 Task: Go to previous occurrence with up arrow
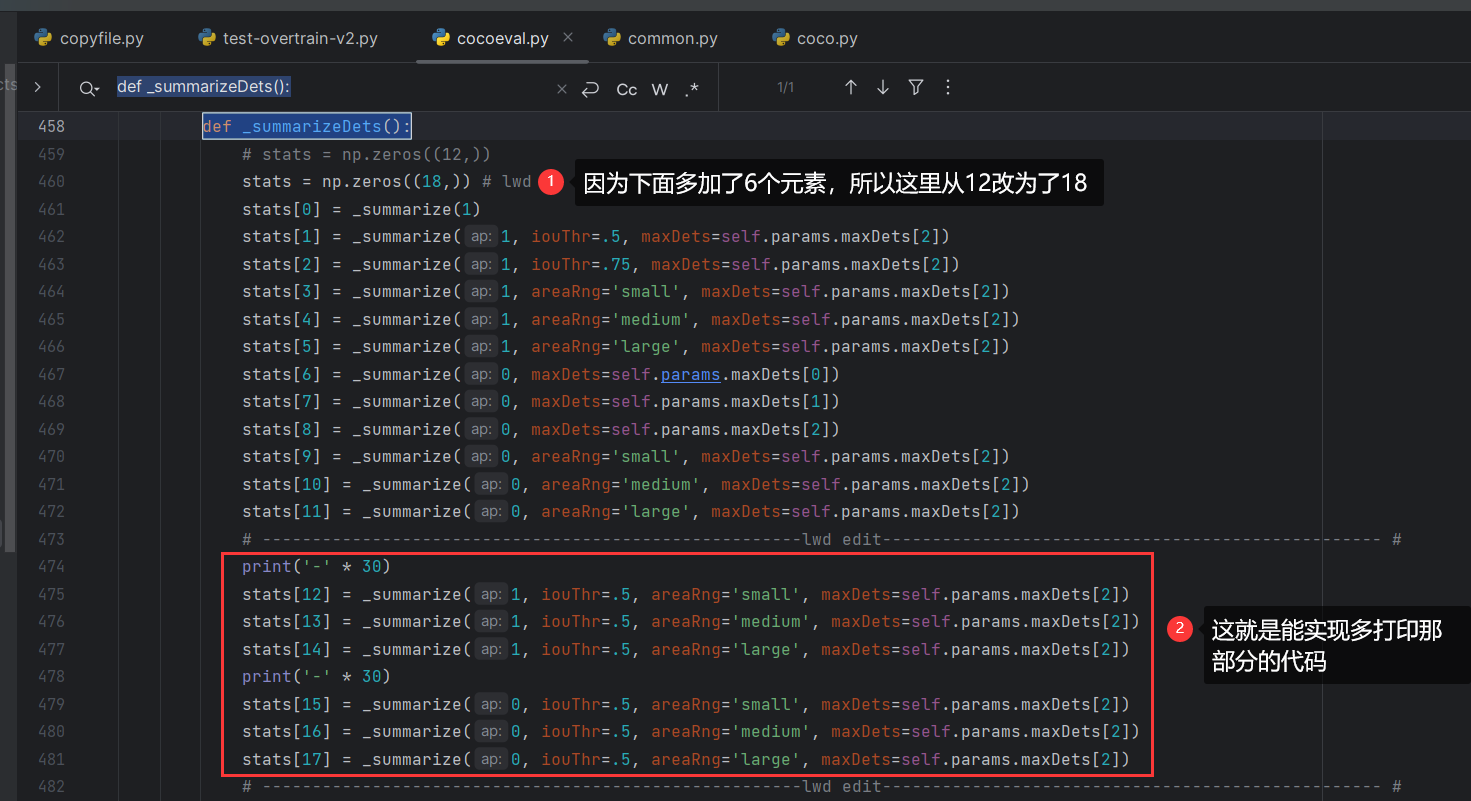pos(851,88)
